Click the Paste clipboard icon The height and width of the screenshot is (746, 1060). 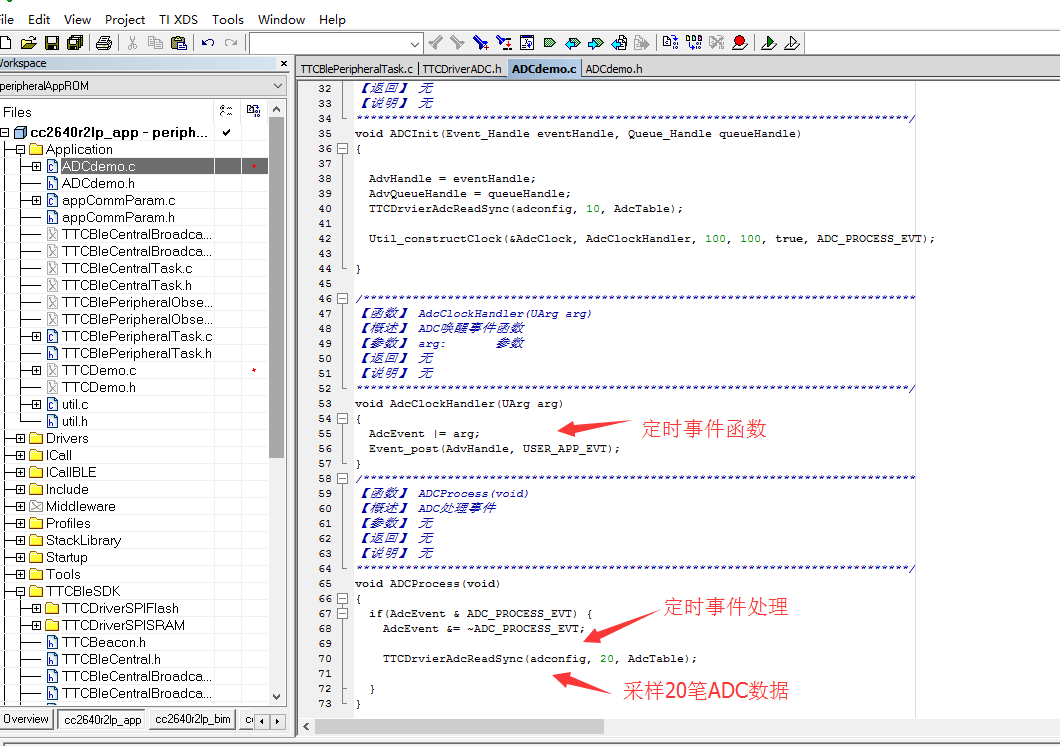coord(178,43)
